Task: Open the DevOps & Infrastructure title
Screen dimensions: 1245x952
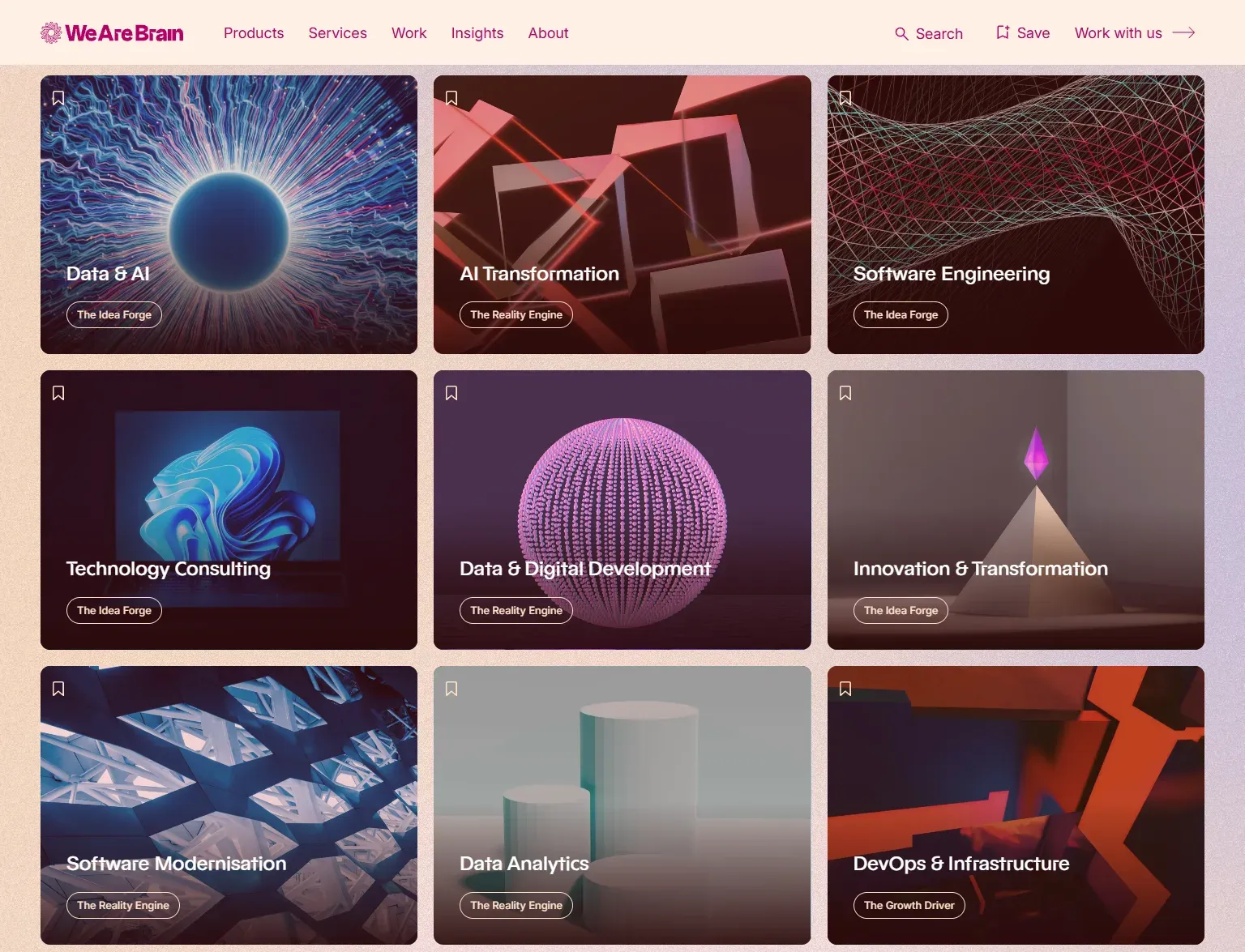Action: pyautogui.click(x=961, y=864)
